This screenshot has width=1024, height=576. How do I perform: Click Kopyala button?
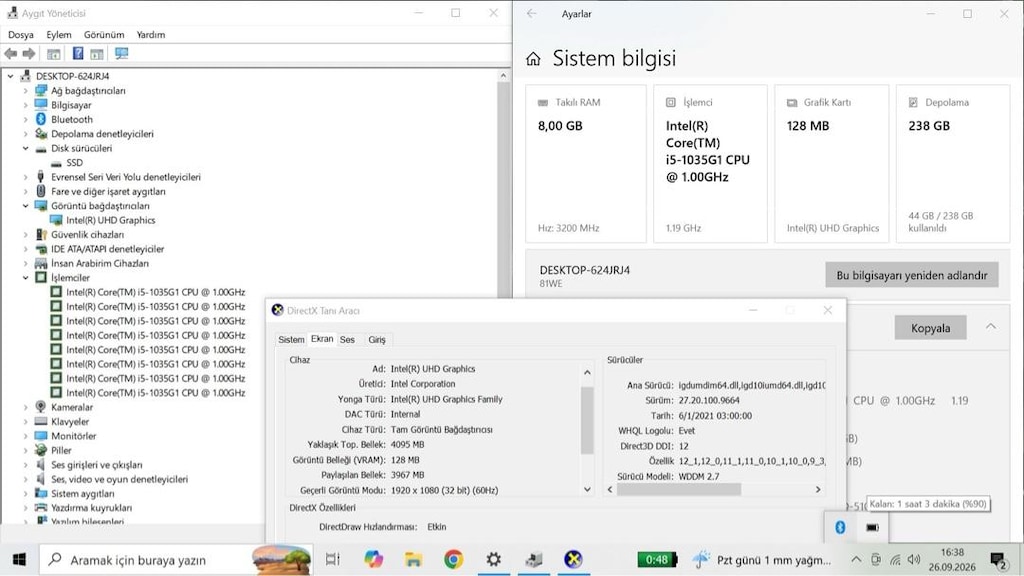931,328
